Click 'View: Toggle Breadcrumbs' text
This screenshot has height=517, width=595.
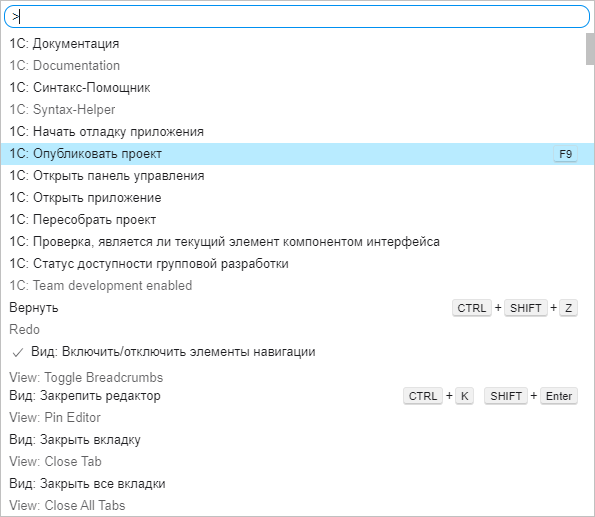[x=86, y=377]
